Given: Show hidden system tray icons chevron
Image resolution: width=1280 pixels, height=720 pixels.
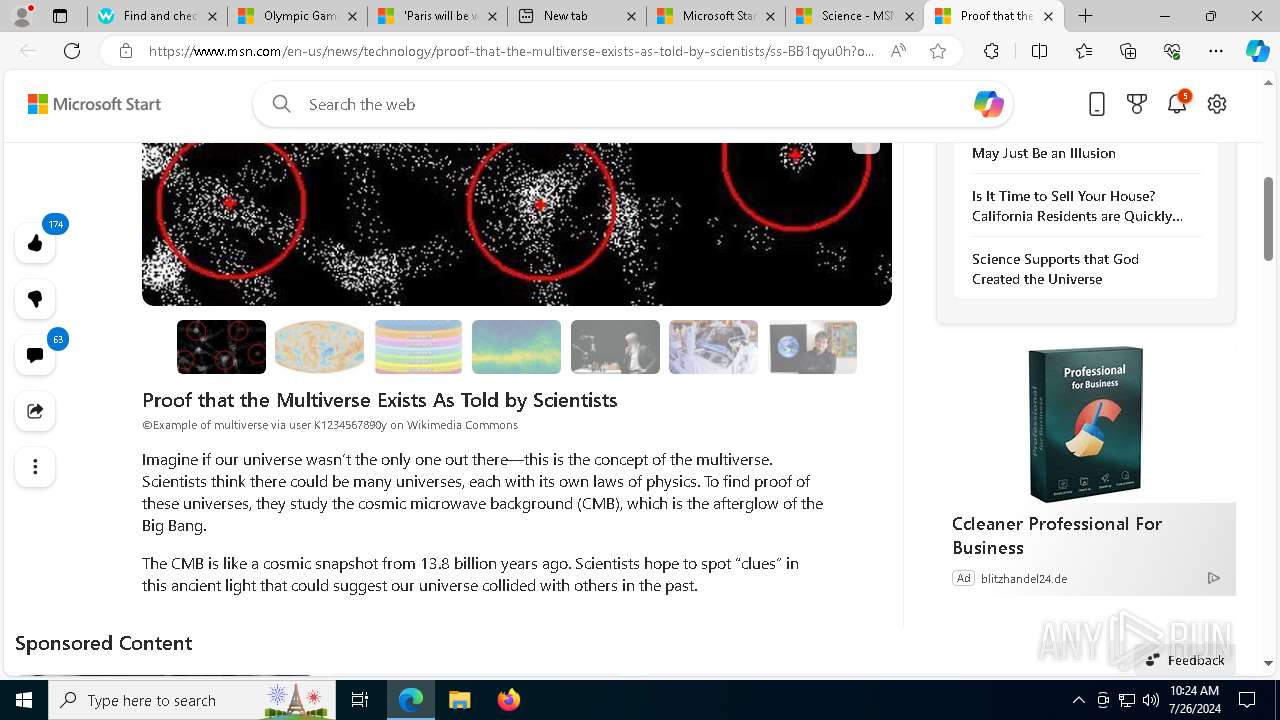Looking at the screenshot, I should coord(1078,700).
